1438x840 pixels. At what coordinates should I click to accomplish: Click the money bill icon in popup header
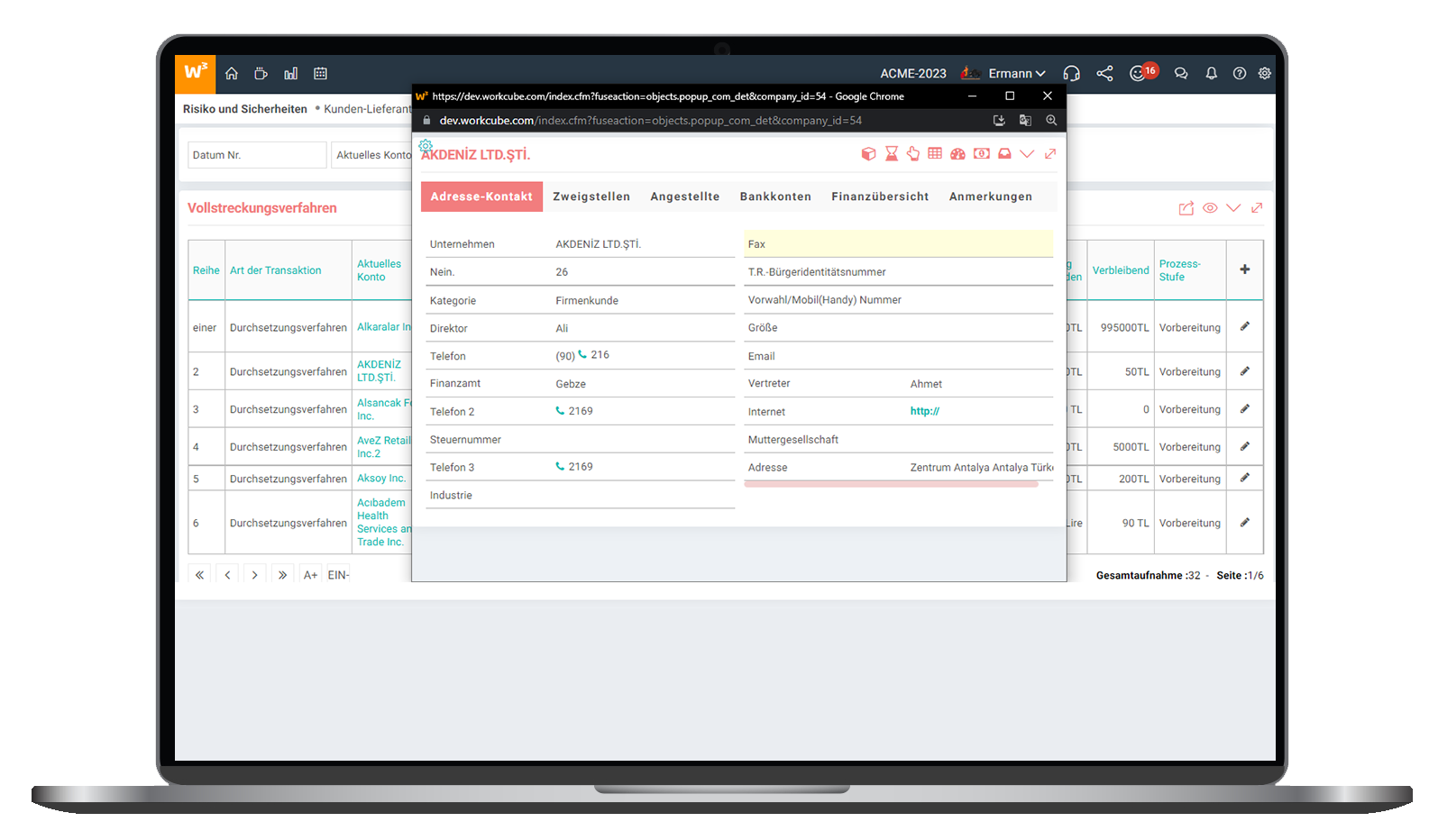pyautogui.click(x=981, y=154)
